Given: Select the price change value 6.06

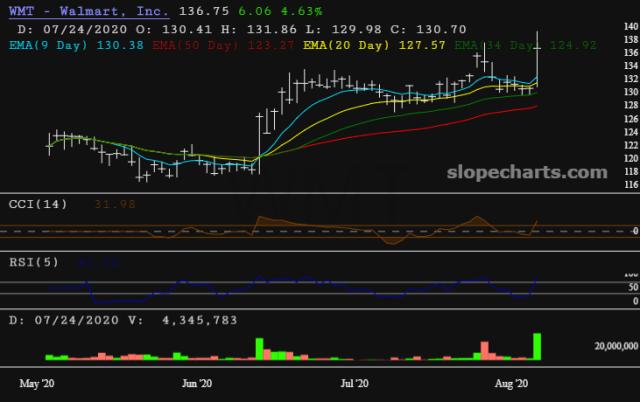Looking at the screenshot, I should (255, 11).
